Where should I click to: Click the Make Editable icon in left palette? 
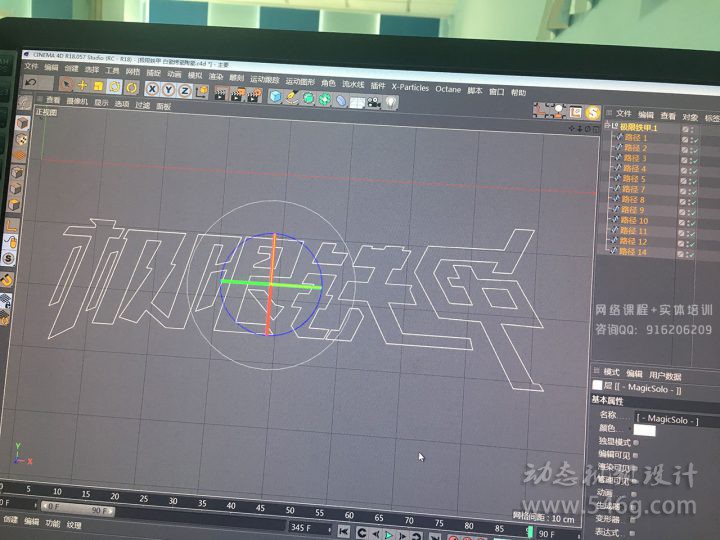25,103
